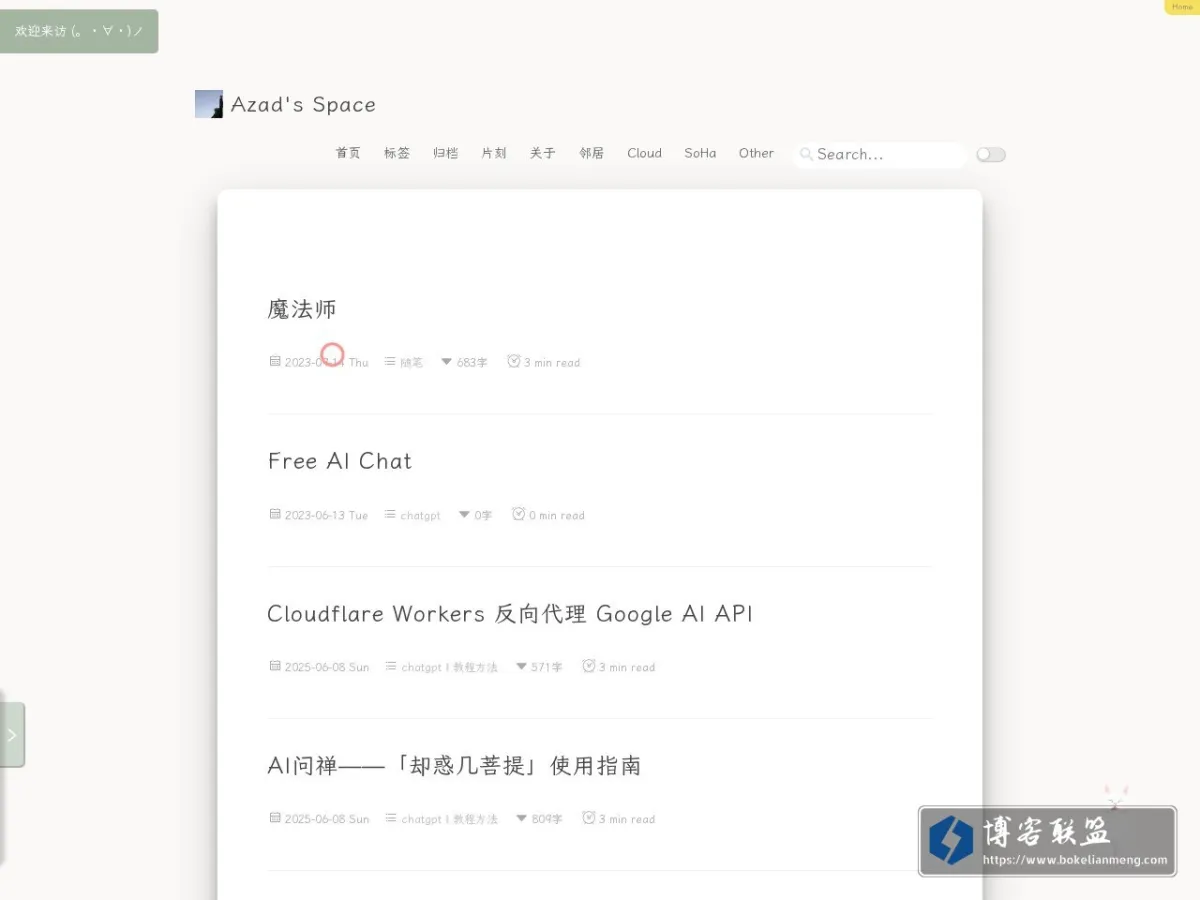Click word count icon beside 683字
The height and width of the screenshot is (900, 1200).
coord(447,361)
